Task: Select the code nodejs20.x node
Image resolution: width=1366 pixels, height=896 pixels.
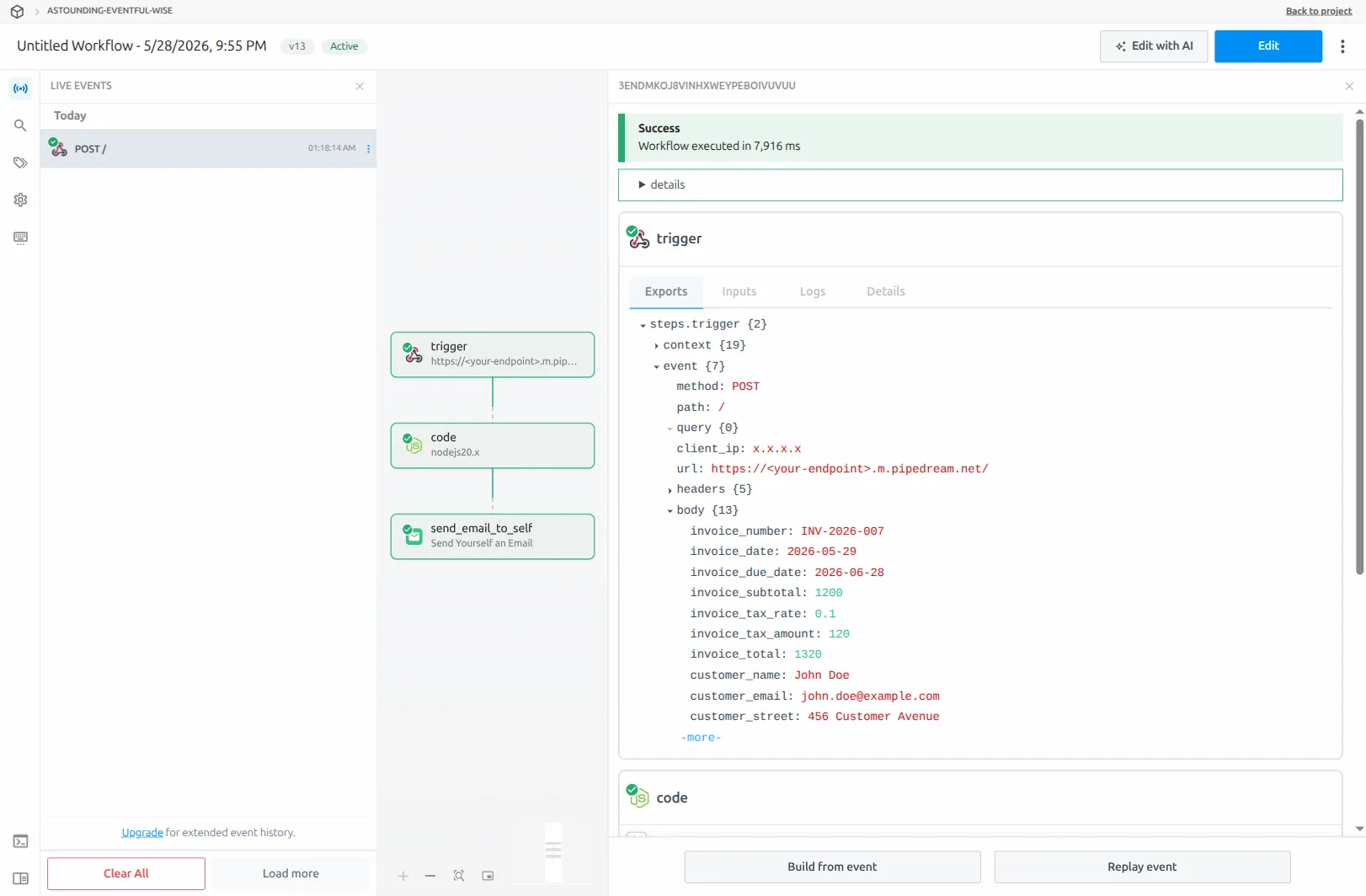Action: (x=493, y=445)
